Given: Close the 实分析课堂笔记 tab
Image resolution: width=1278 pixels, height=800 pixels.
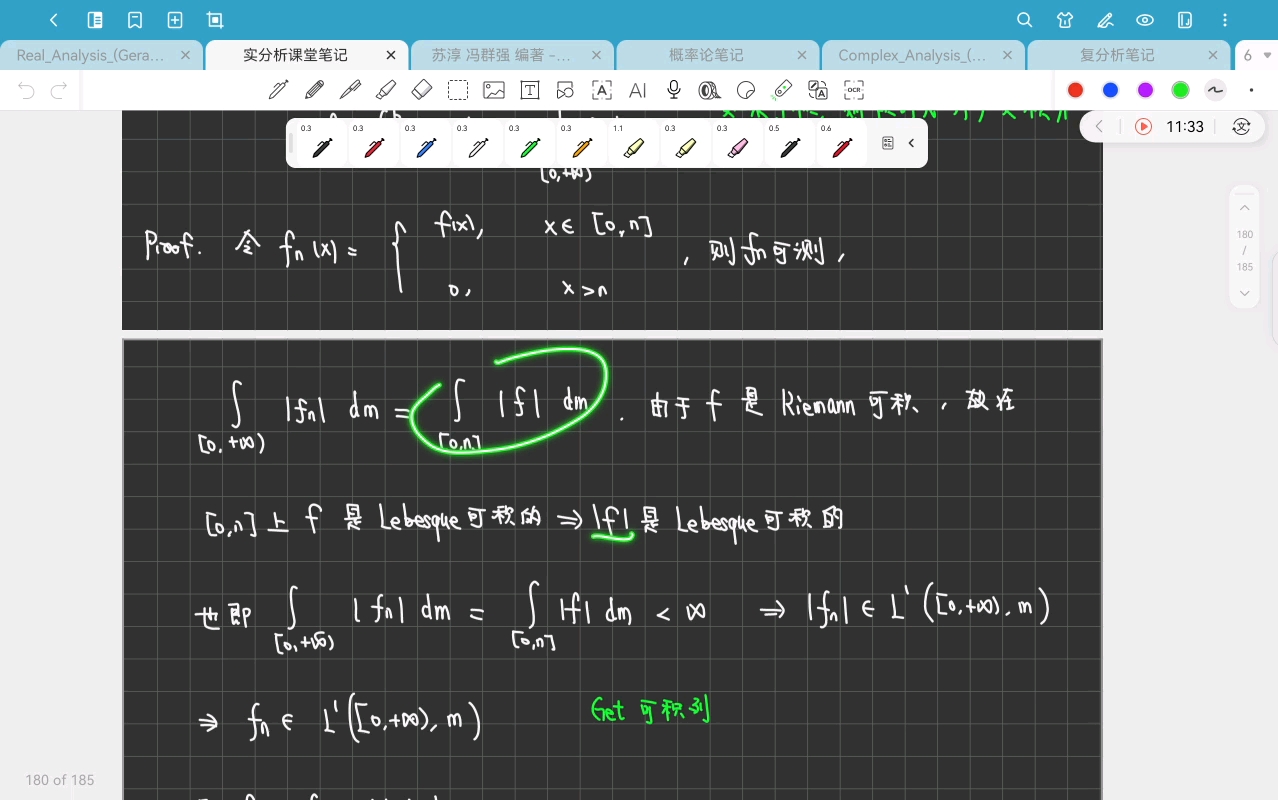Looking at the screenshot, I should click(391, 55).
